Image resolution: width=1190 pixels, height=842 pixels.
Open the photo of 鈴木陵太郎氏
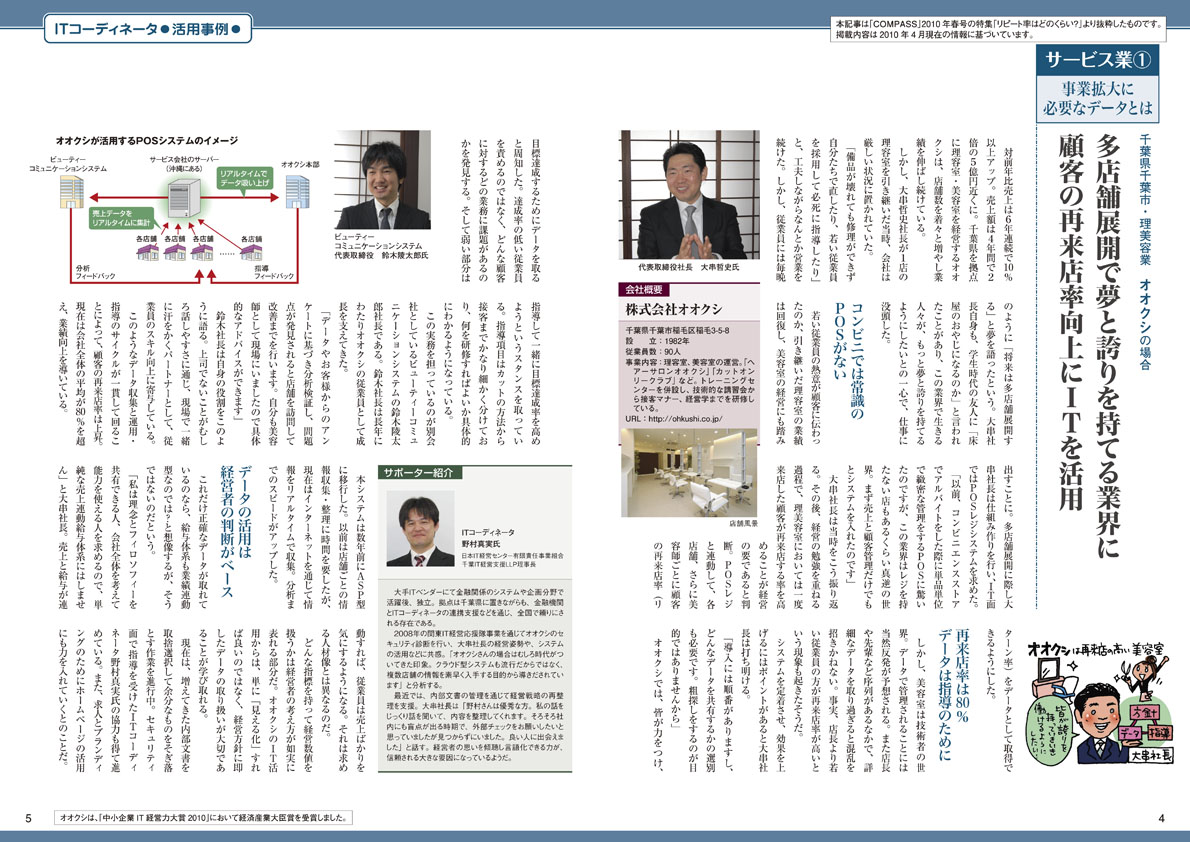coord(382,180)
